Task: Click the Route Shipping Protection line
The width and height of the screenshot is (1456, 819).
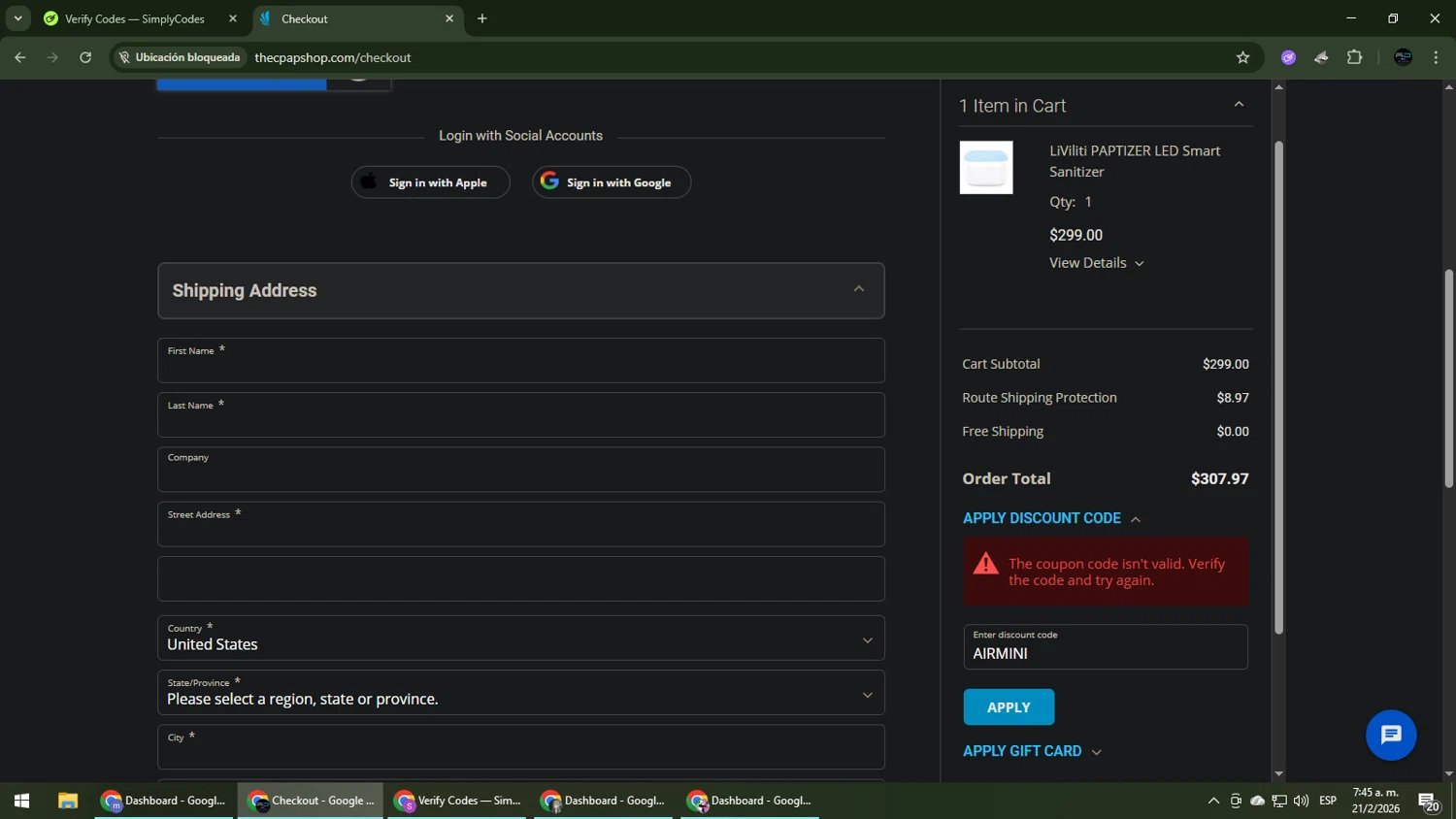Action: tap(1106, 398)
